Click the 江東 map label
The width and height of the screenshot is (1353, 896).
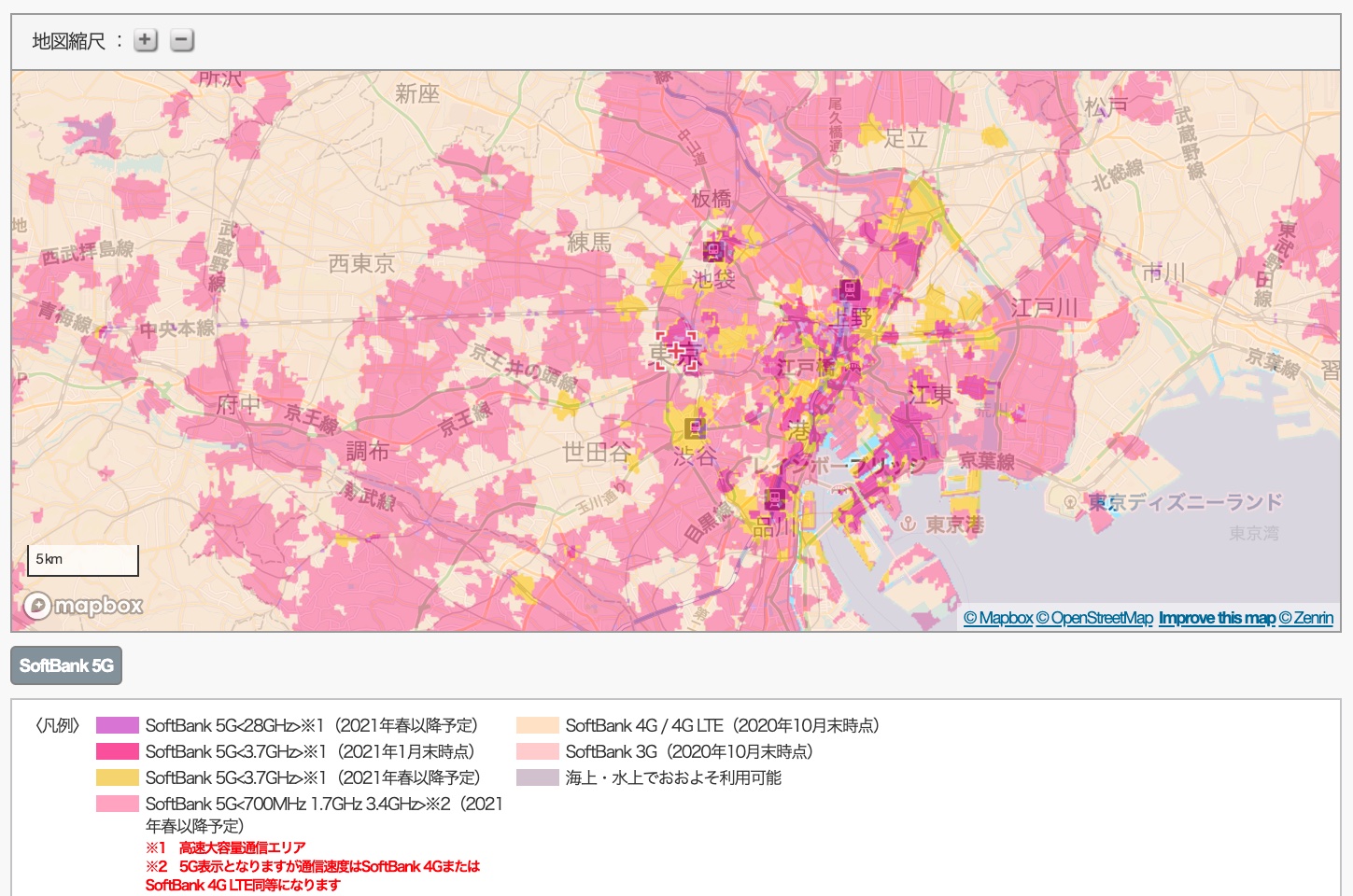point(931,394)
